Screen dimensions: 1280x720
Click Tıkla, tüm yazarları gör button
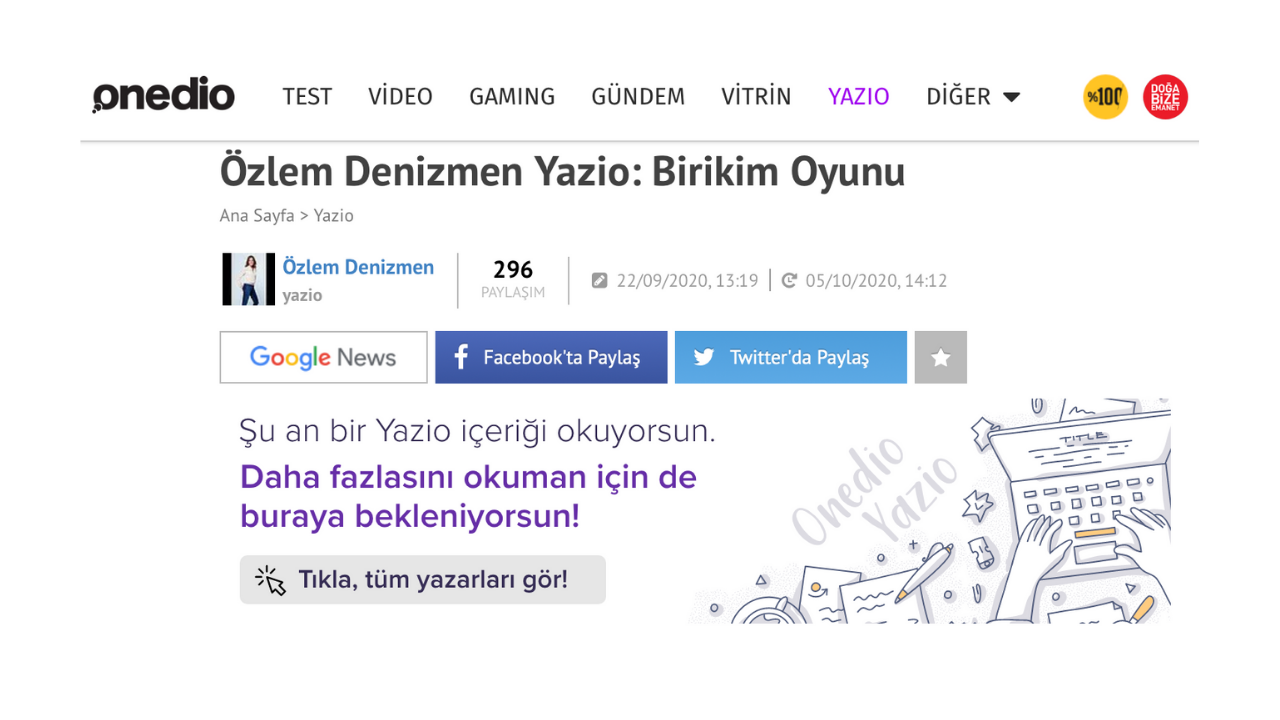pos(422,579)
